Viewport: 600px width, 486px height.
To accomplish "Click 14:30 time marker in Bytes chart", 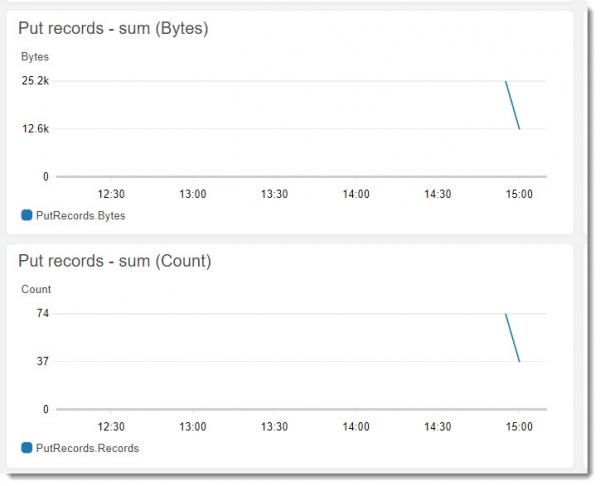I will pyautogui.click(x=437, y=194).
